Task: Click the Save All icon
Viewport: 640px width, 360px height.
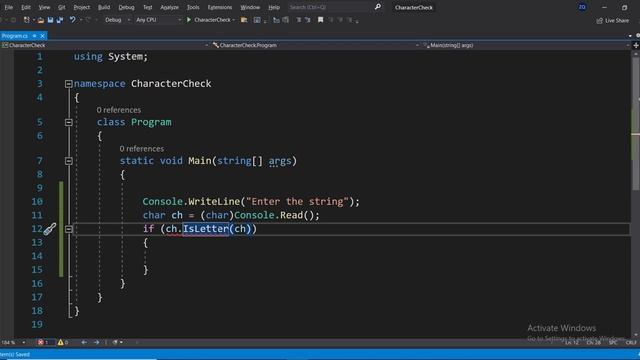Action: click(x=60, y=20)
